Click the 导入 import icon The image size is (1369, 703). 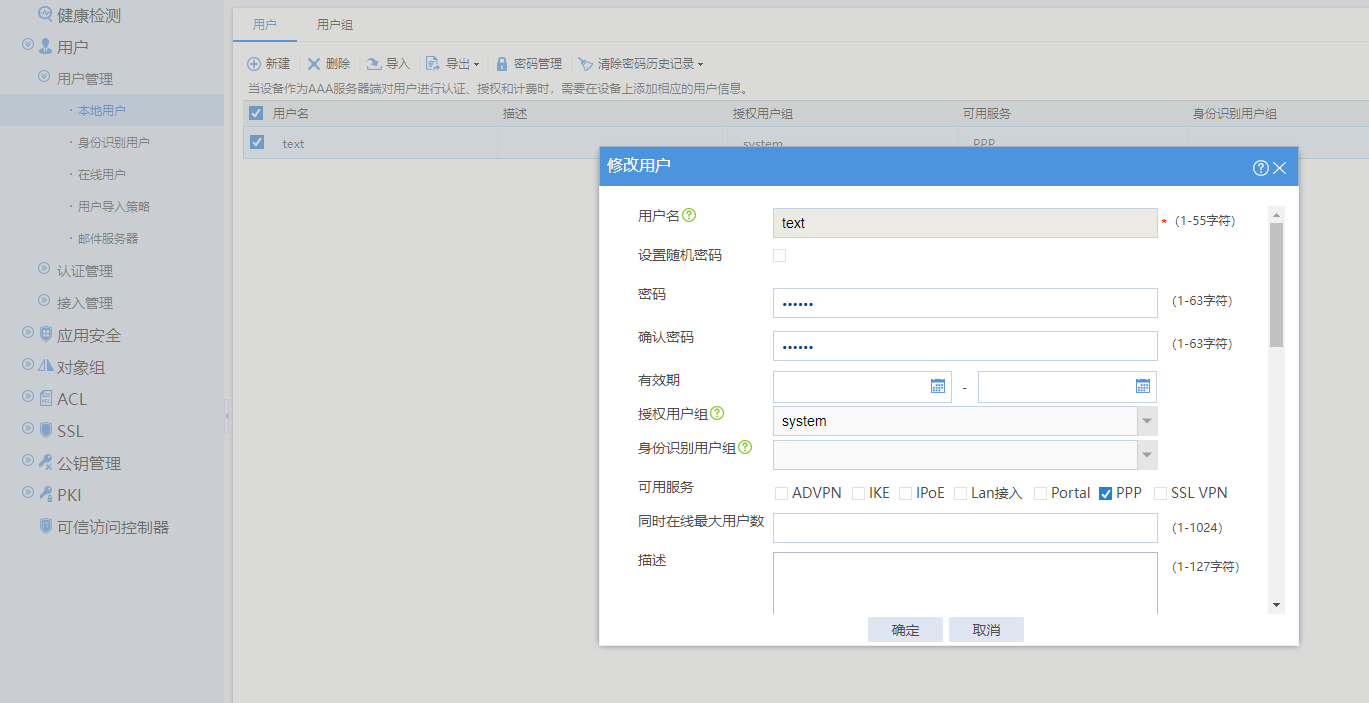coord(374,63)
